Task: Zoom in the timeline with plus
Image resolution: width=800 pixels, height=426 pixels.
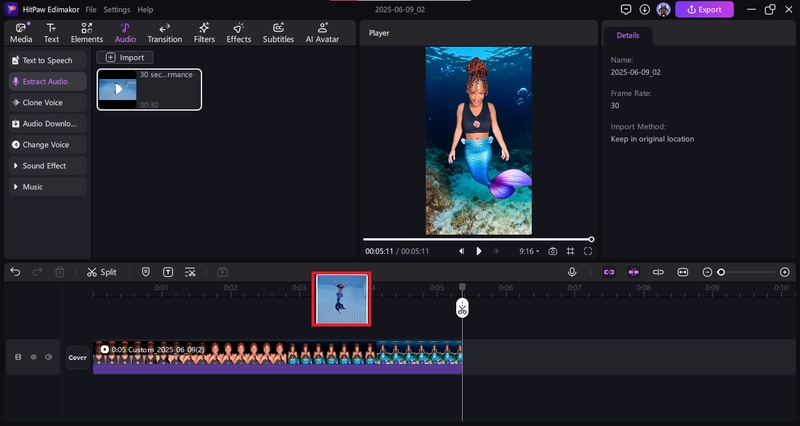Action: click(x=785, y=272)
